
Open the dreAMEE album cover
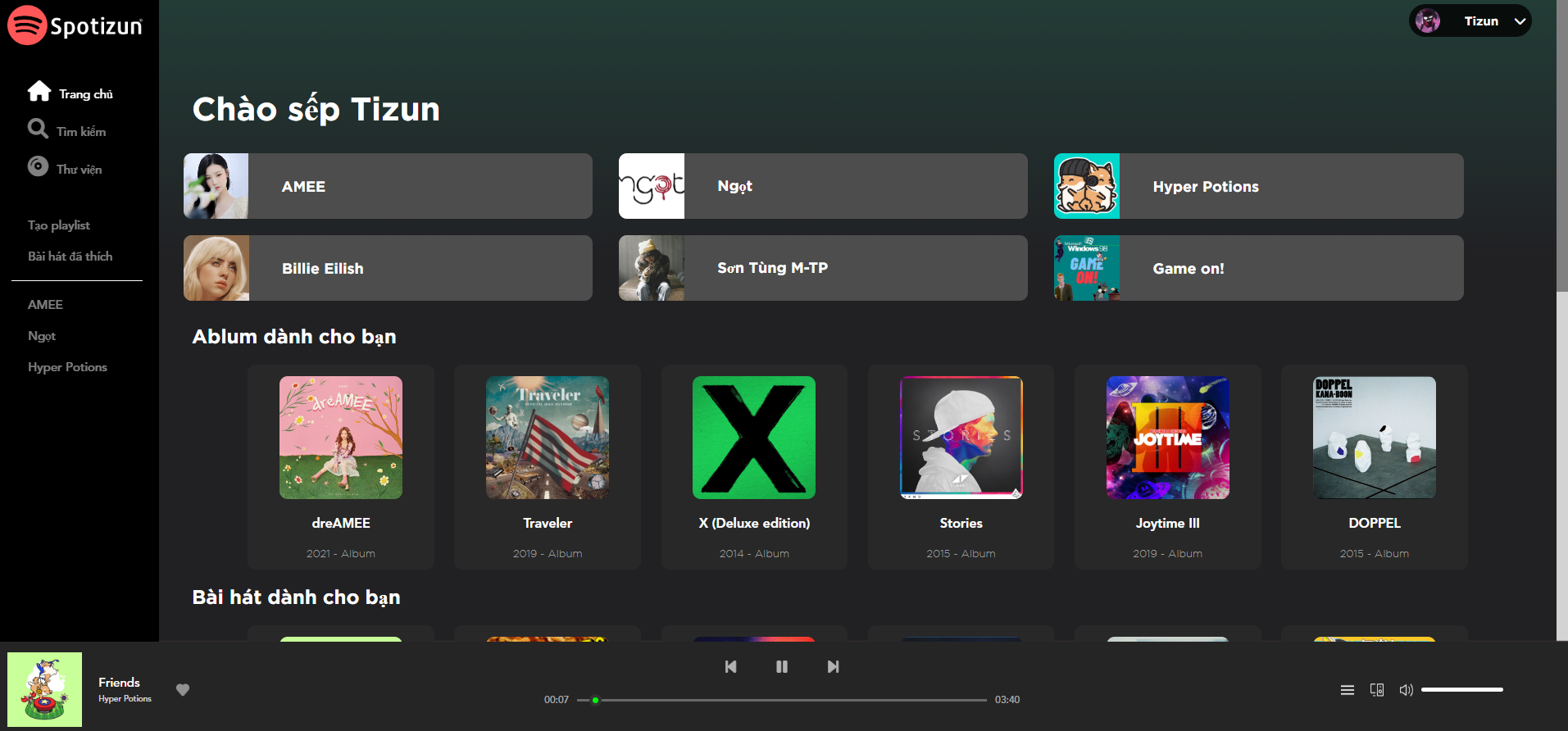pyautogui.click(x=341, y=438)
